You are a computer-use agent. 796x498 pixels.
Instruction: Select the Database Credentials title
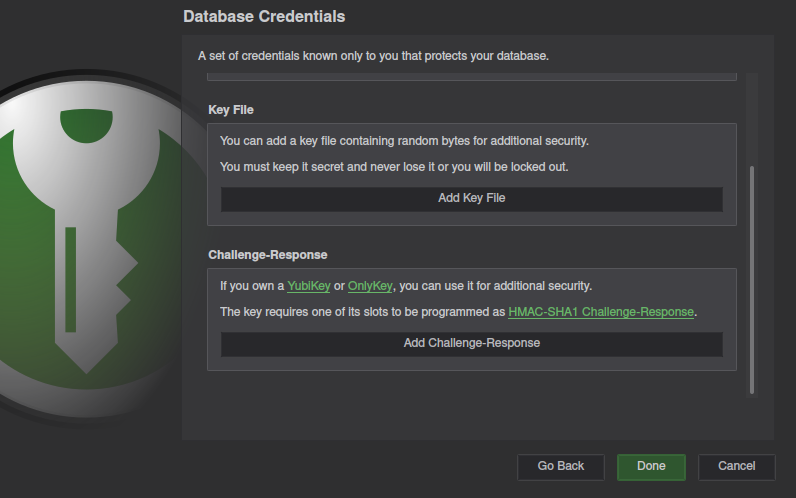coord(264,17)
